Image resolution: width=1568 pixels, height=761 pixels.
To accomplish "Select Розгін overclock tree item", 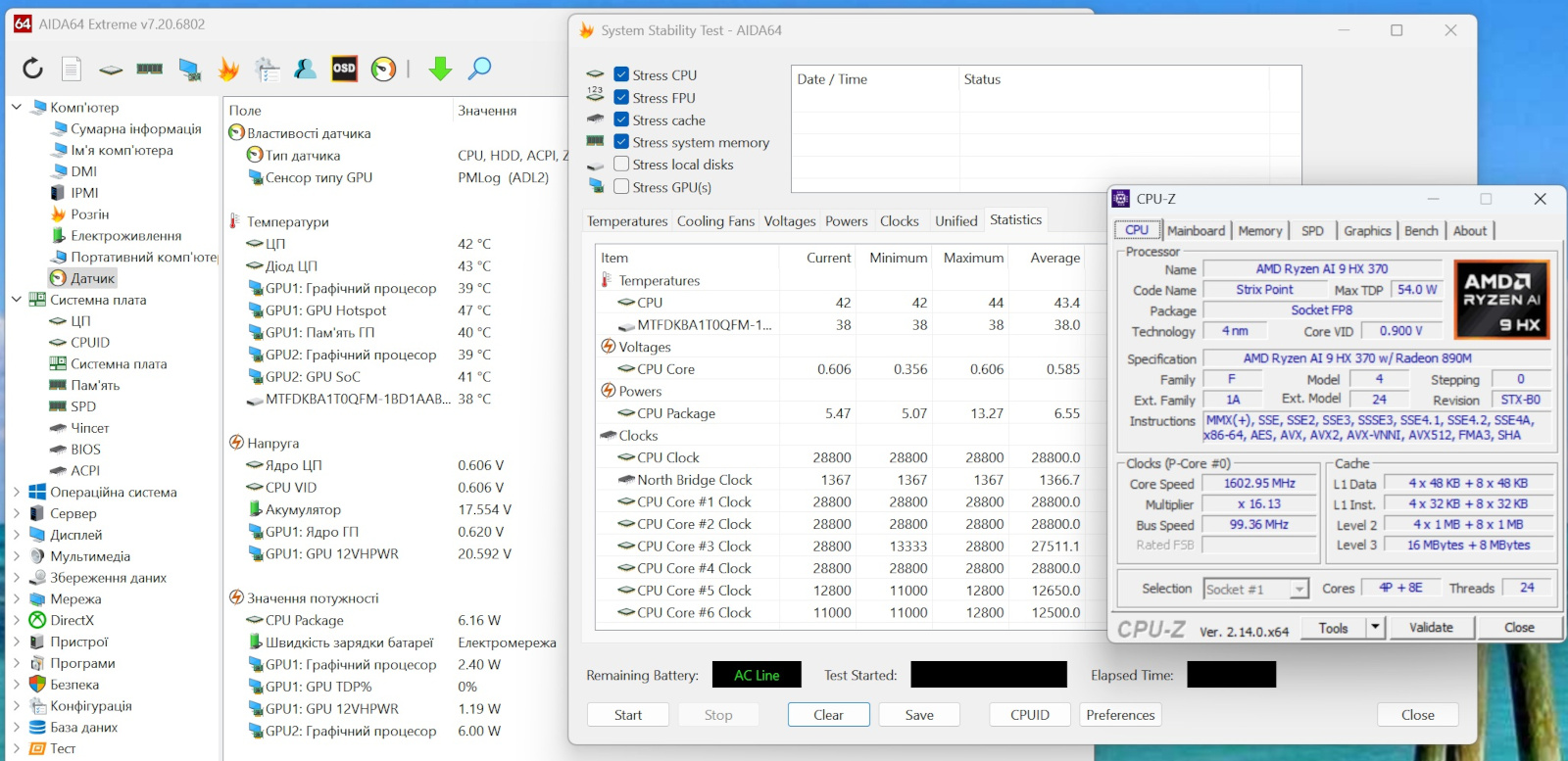I will (79, 214).
